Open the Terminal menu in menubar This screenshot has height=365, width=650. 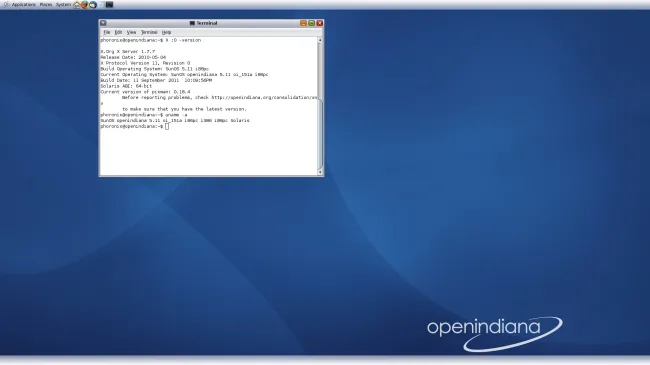tap(149, 32)
